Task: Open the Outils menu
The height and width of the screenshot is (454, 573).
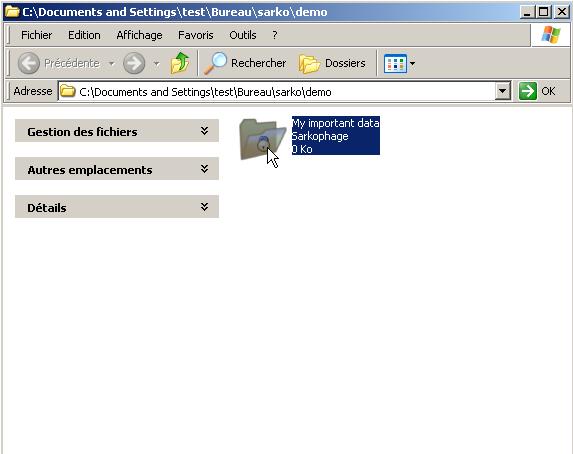Action: click(x=243, y=35)
